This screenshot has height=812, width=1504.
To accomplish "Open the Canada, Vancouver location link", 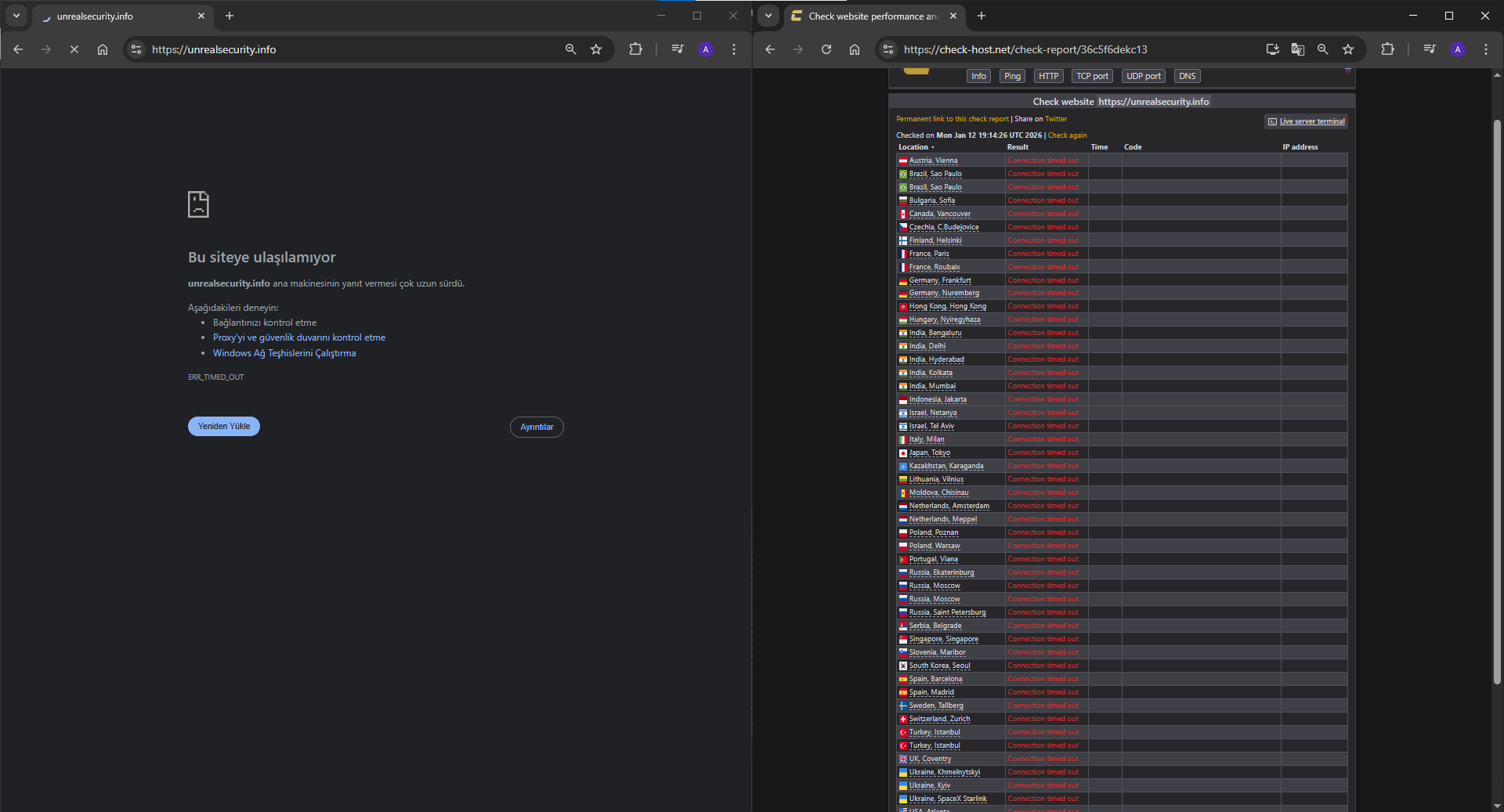I will click(x=940, y=214).
